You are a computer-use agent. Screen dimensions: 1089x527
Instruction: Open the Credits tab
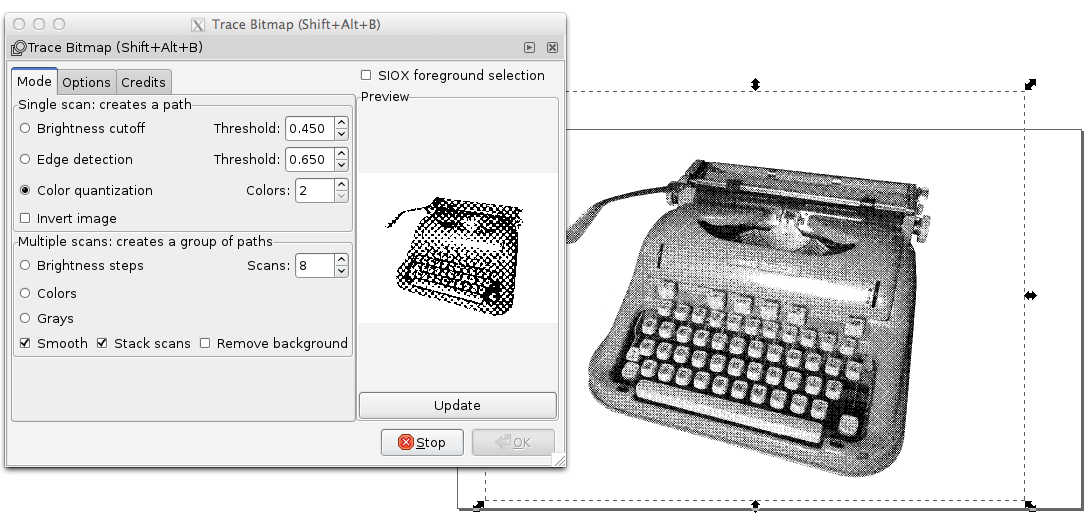pyautogui.click(x=143, y=82)
